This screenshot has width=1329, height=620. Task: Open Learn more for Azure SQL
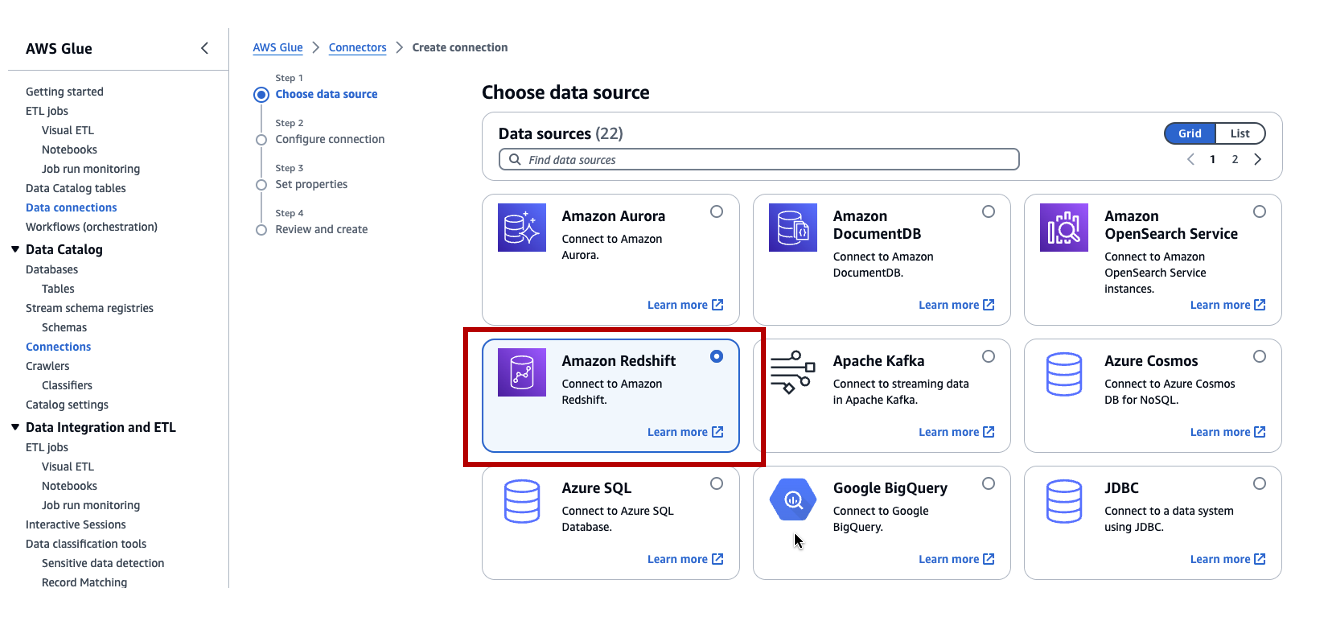685,559
